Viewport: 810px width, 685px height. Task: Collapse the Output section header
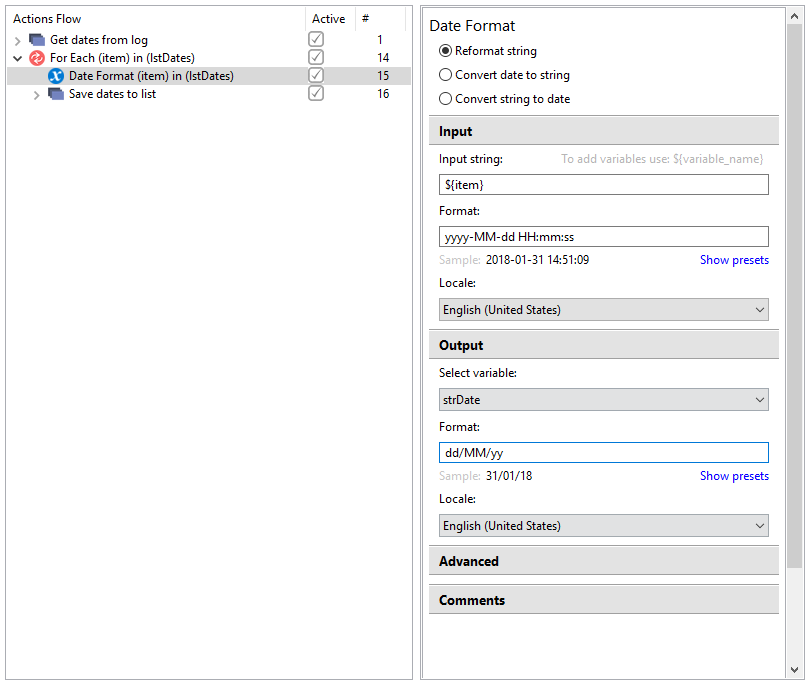click(603, 345)
